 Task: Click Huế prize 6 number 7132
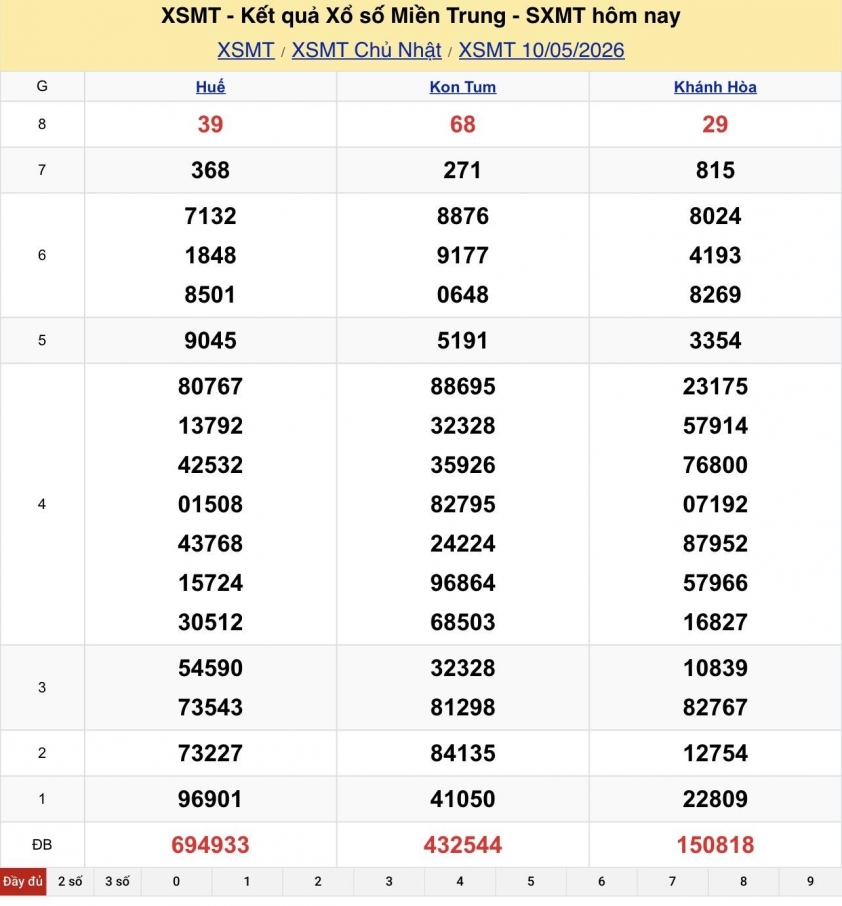(x=210, y=216)
